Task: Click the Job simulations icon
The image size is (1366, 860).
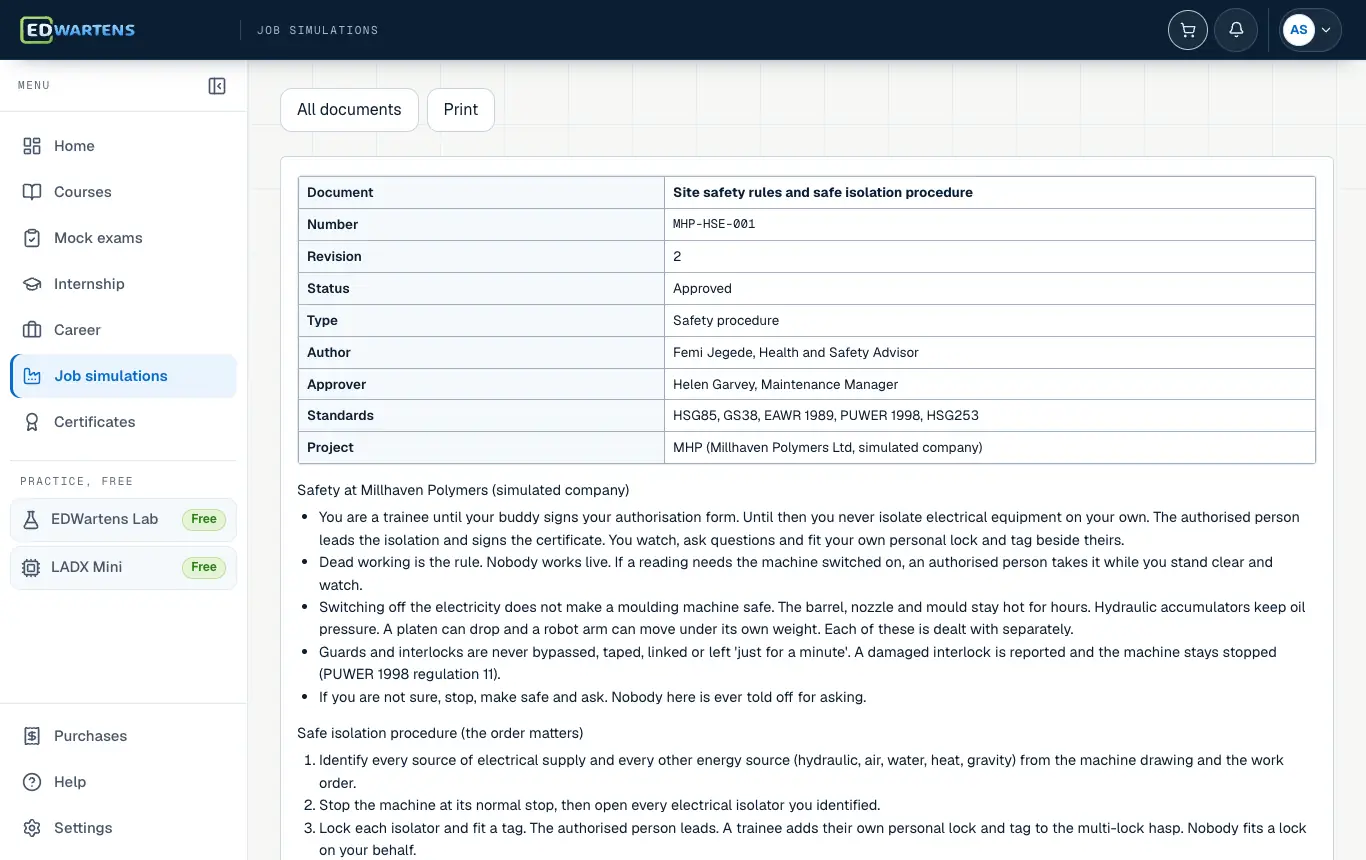Action: (32, 376)
